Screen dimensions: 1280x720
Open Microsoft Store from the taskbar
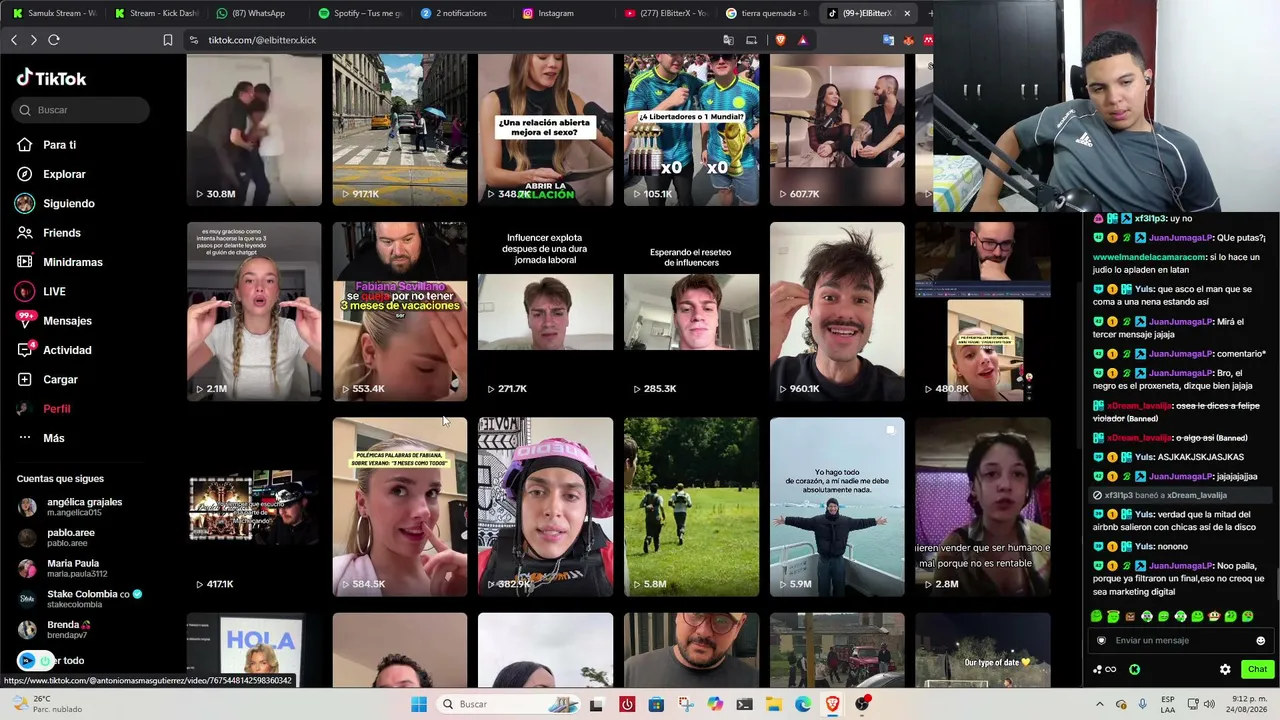coord(656,704)
